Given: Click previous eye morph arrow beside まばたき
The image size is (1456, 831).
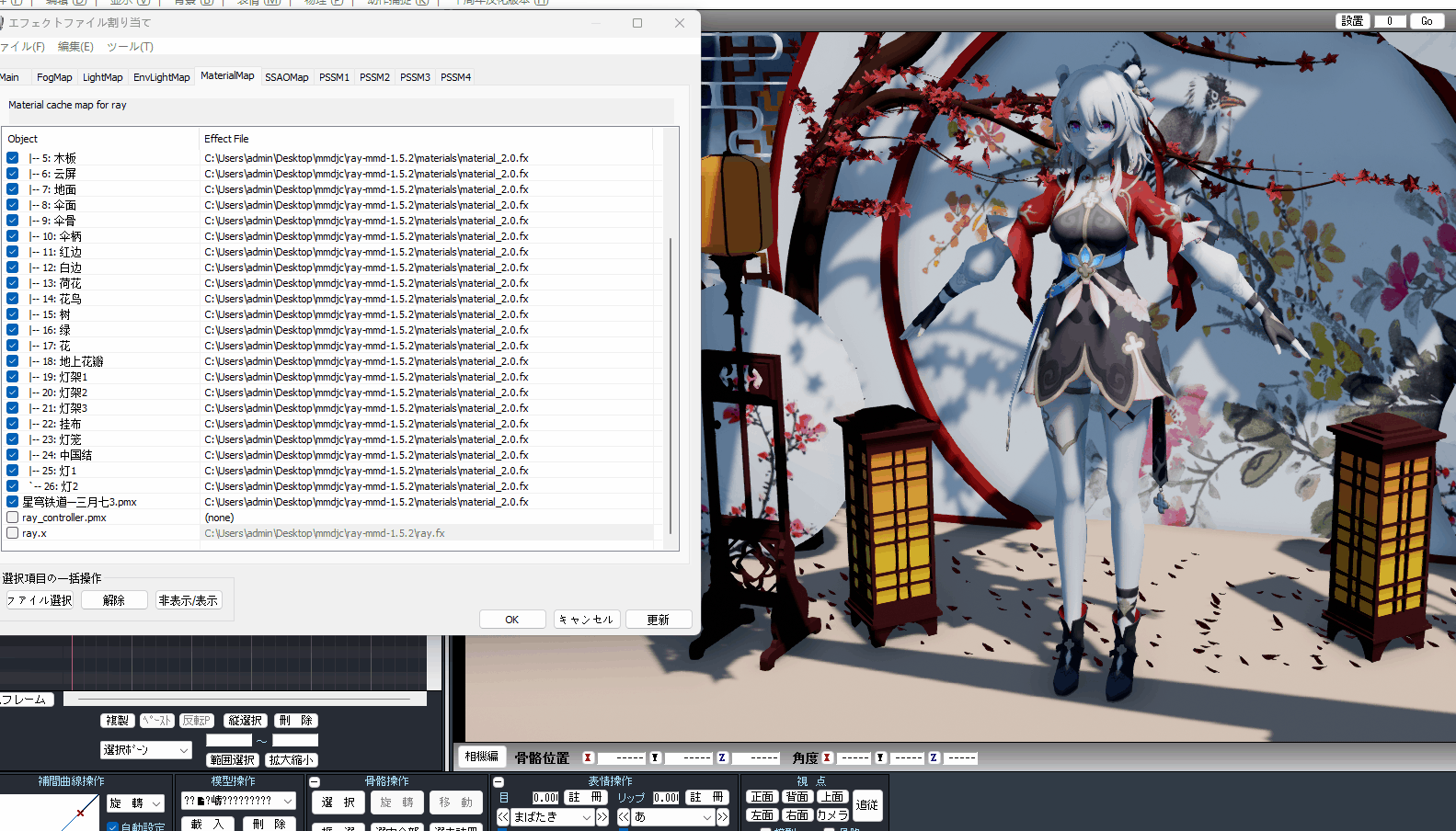Looking at the screenshot, I should (503, 816).
